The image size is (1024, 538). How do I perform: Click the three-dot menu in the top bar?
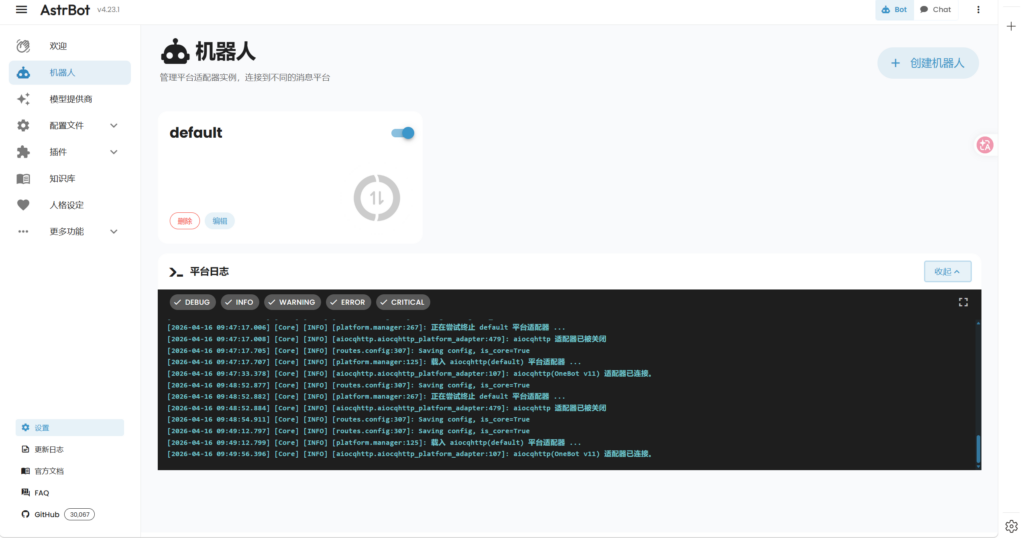[978, 10]
